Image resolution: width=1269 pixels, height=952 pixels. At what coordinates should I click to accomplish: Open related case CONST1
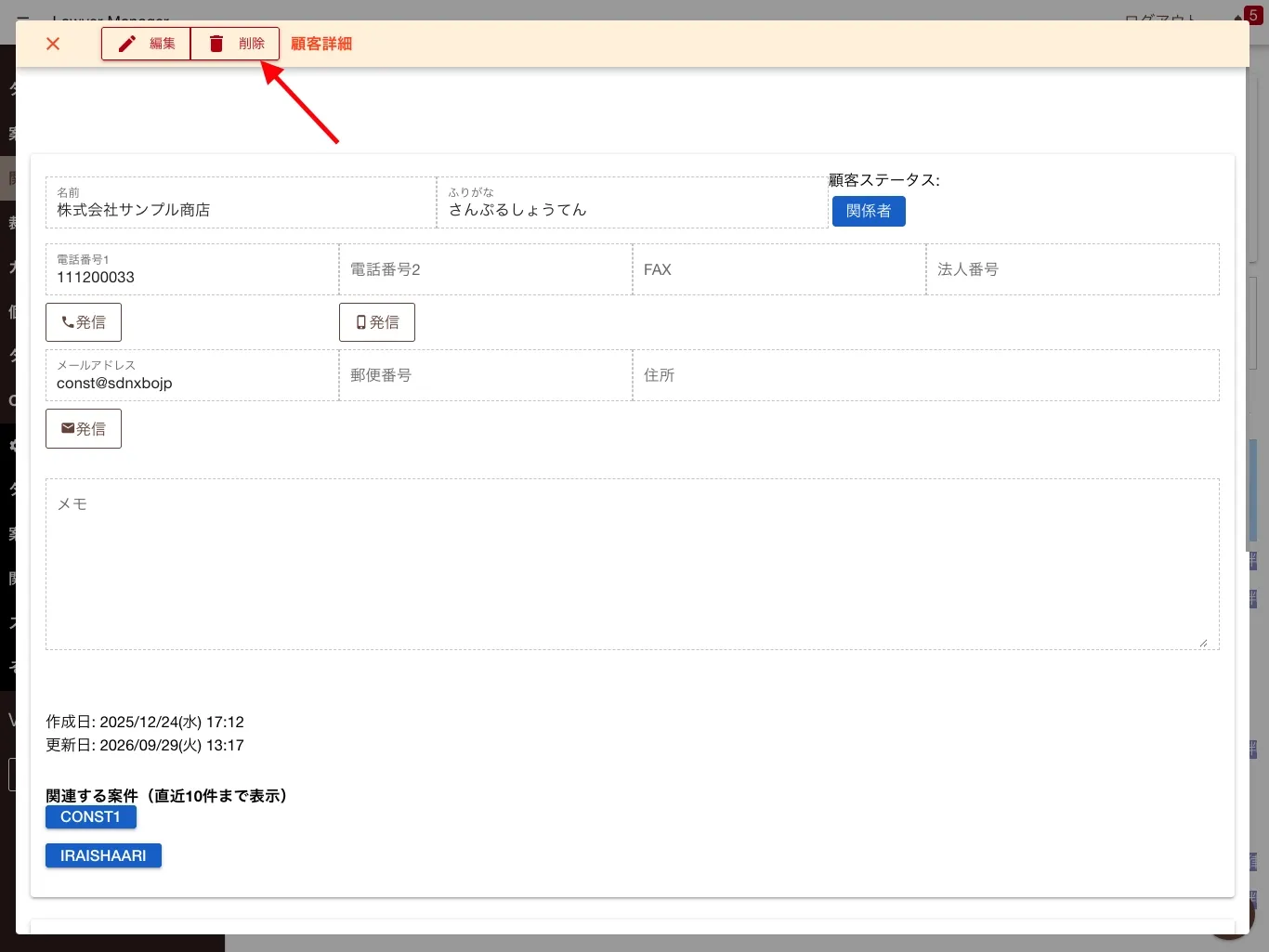click(x=91, y=817)
